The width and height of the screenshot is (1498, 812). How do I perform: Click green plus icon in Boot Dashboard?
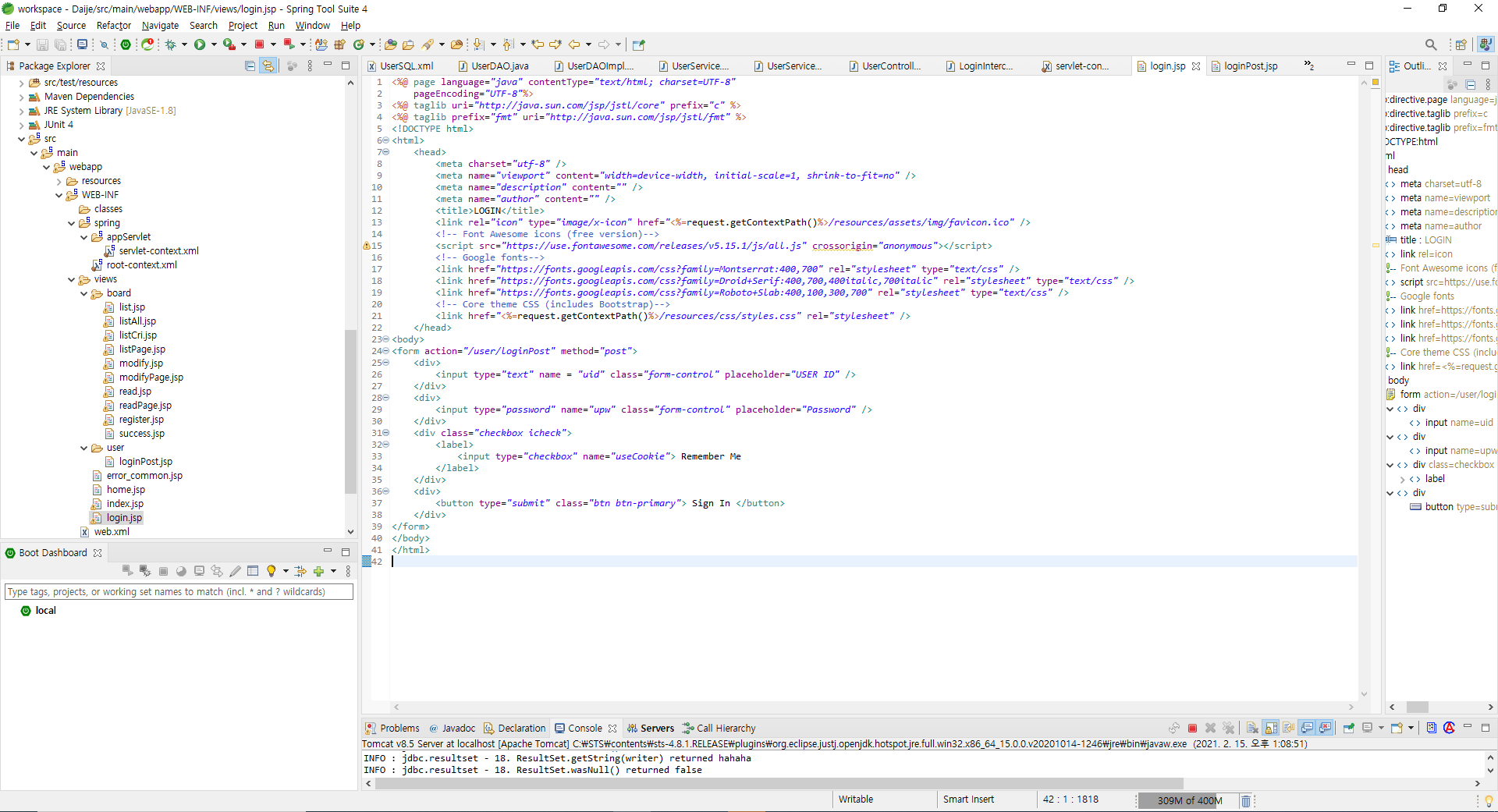318,571
